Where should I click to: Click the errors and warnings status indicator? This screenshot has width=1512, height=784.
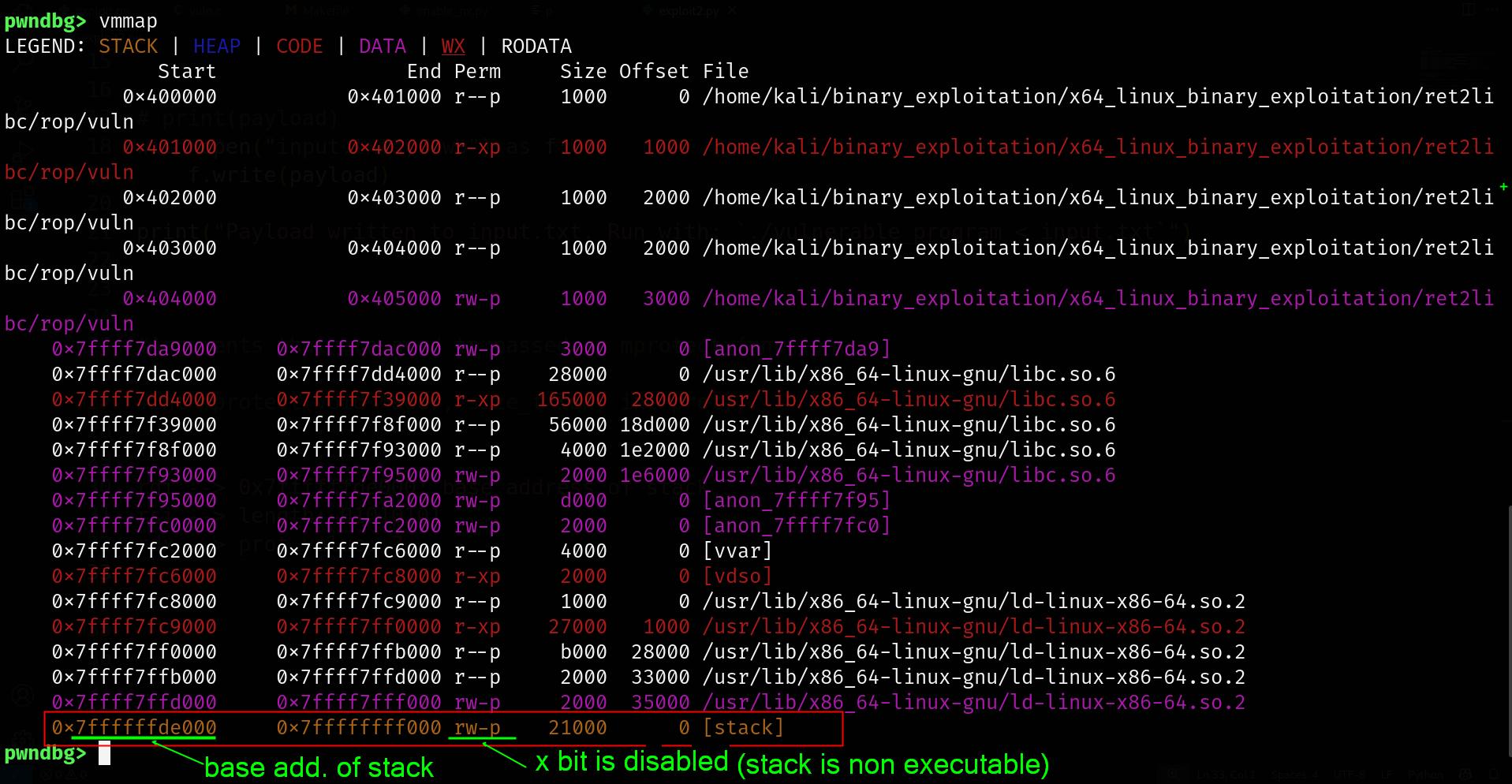63,775
